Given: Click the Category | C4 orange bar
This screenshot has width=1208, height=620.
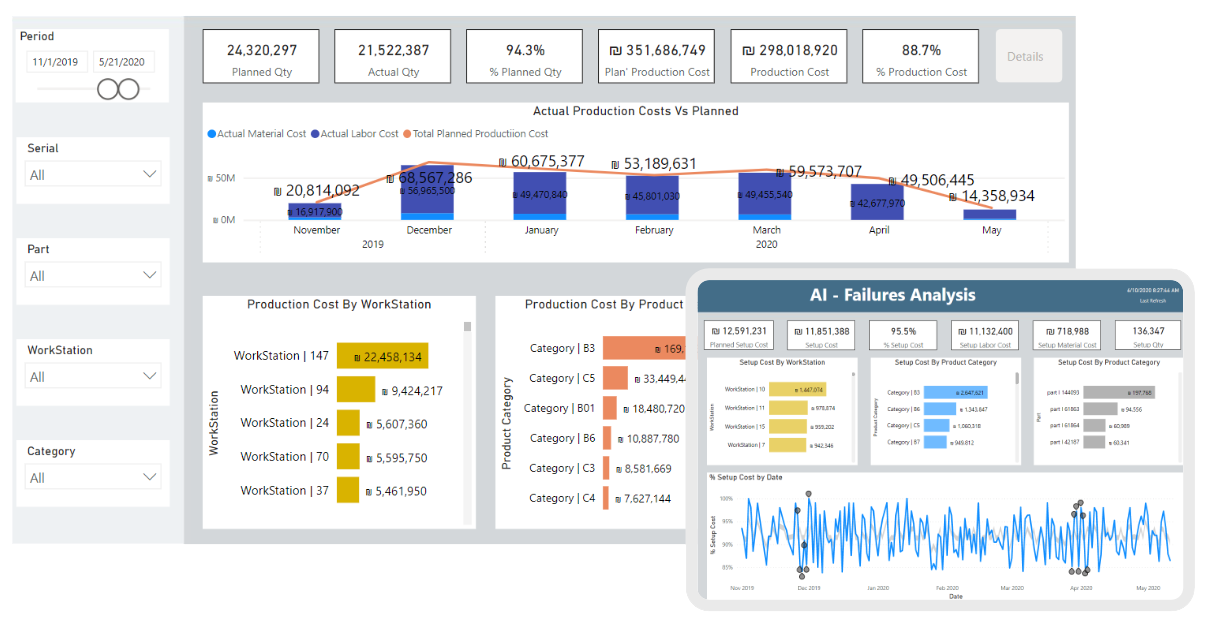Looking at the screenshot, I should 606,498.
